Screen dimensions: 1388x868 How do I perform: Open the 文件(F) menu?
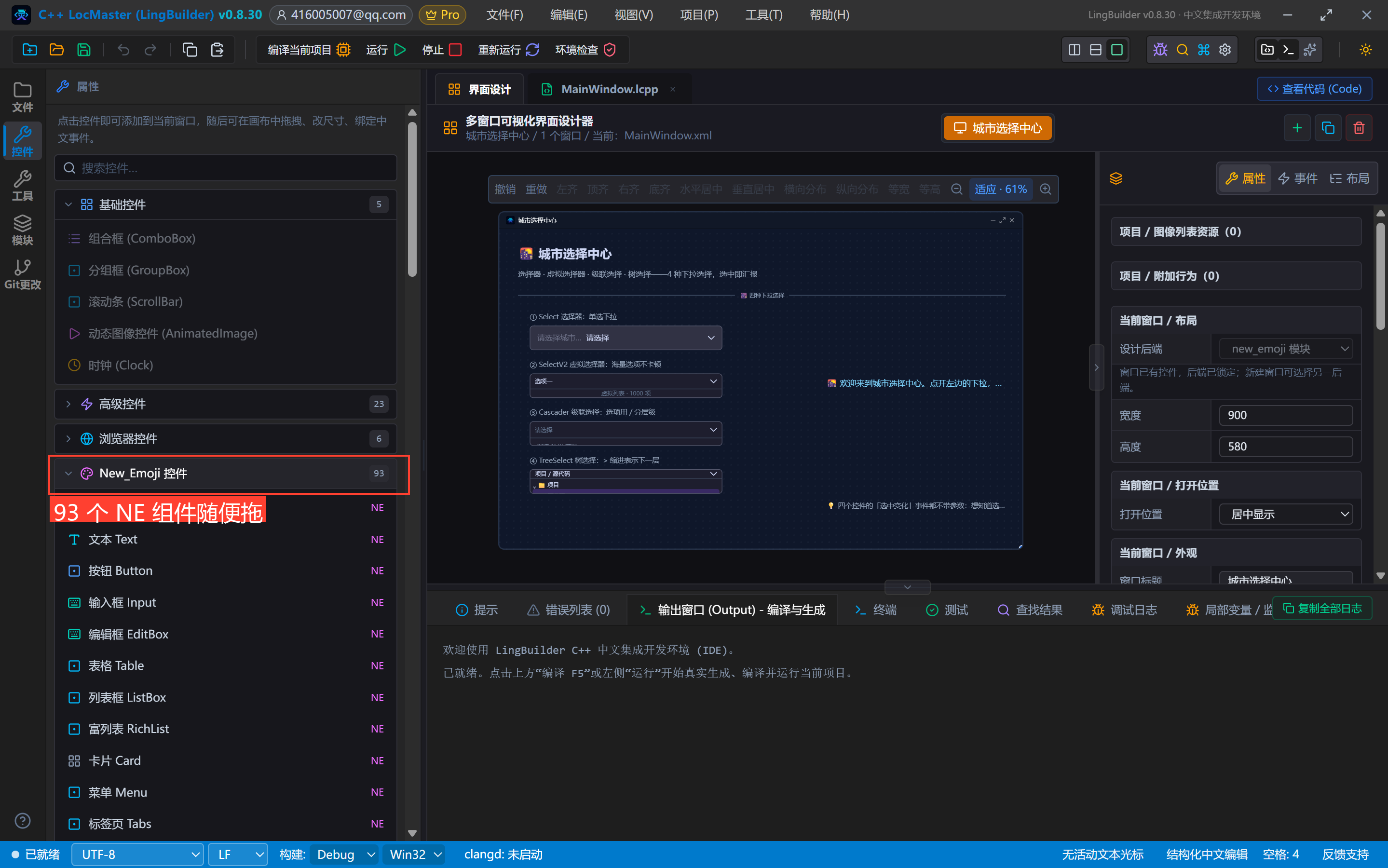click(504, 15)
